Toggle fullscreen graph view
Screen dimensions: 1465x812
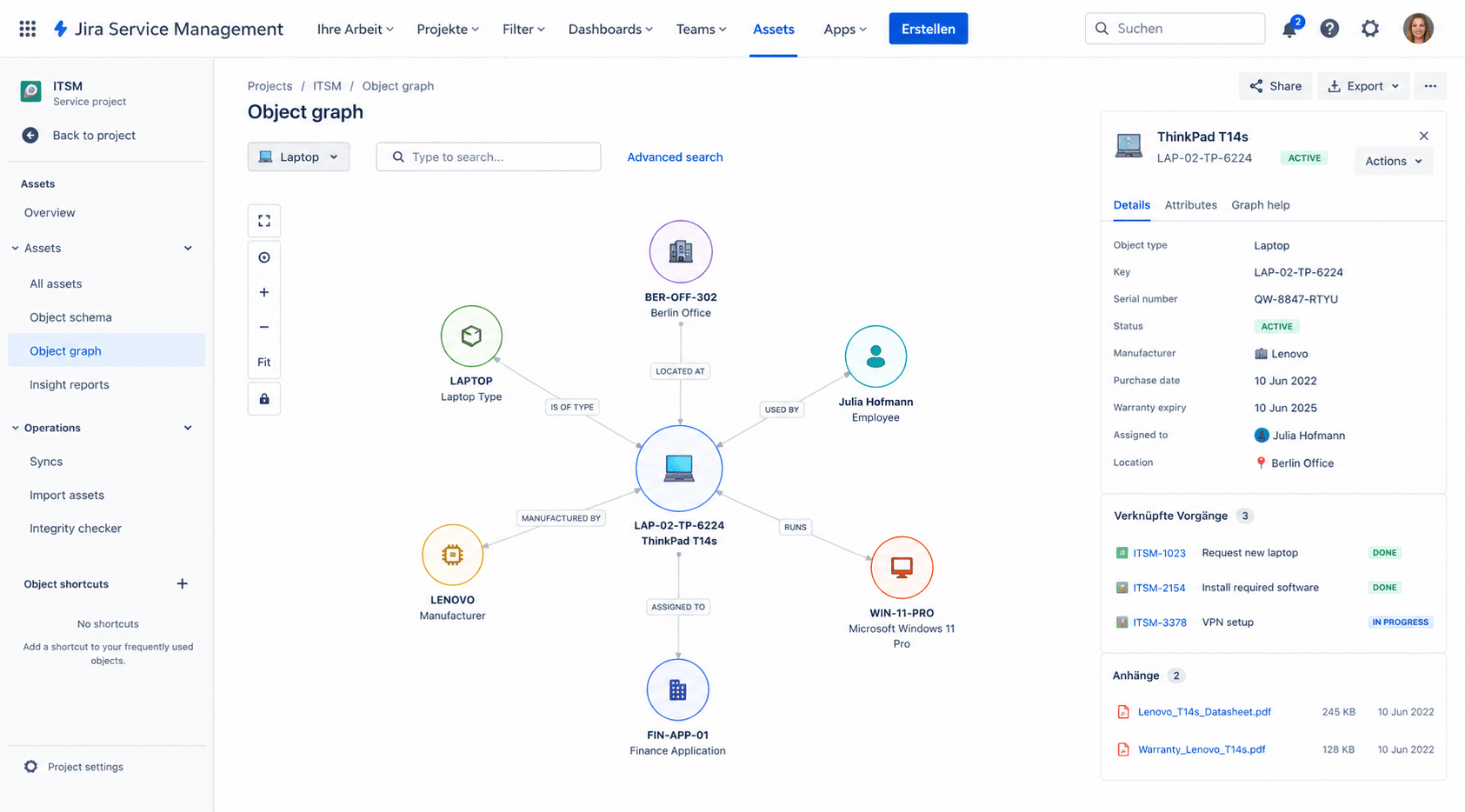[x=264, y=221]
